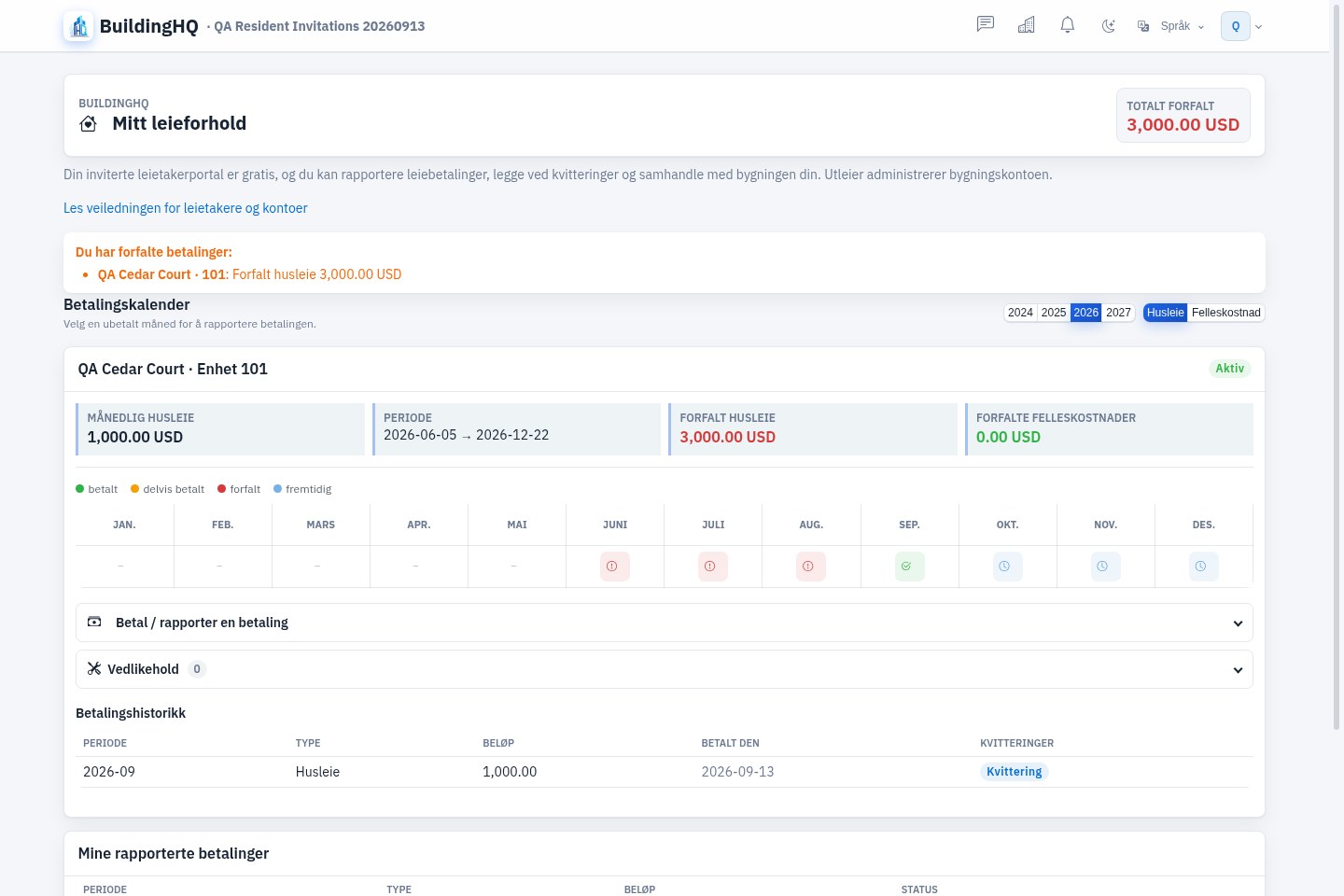
Task: Click the tools icon beside Vedlikehold
Action: [94, 668]
